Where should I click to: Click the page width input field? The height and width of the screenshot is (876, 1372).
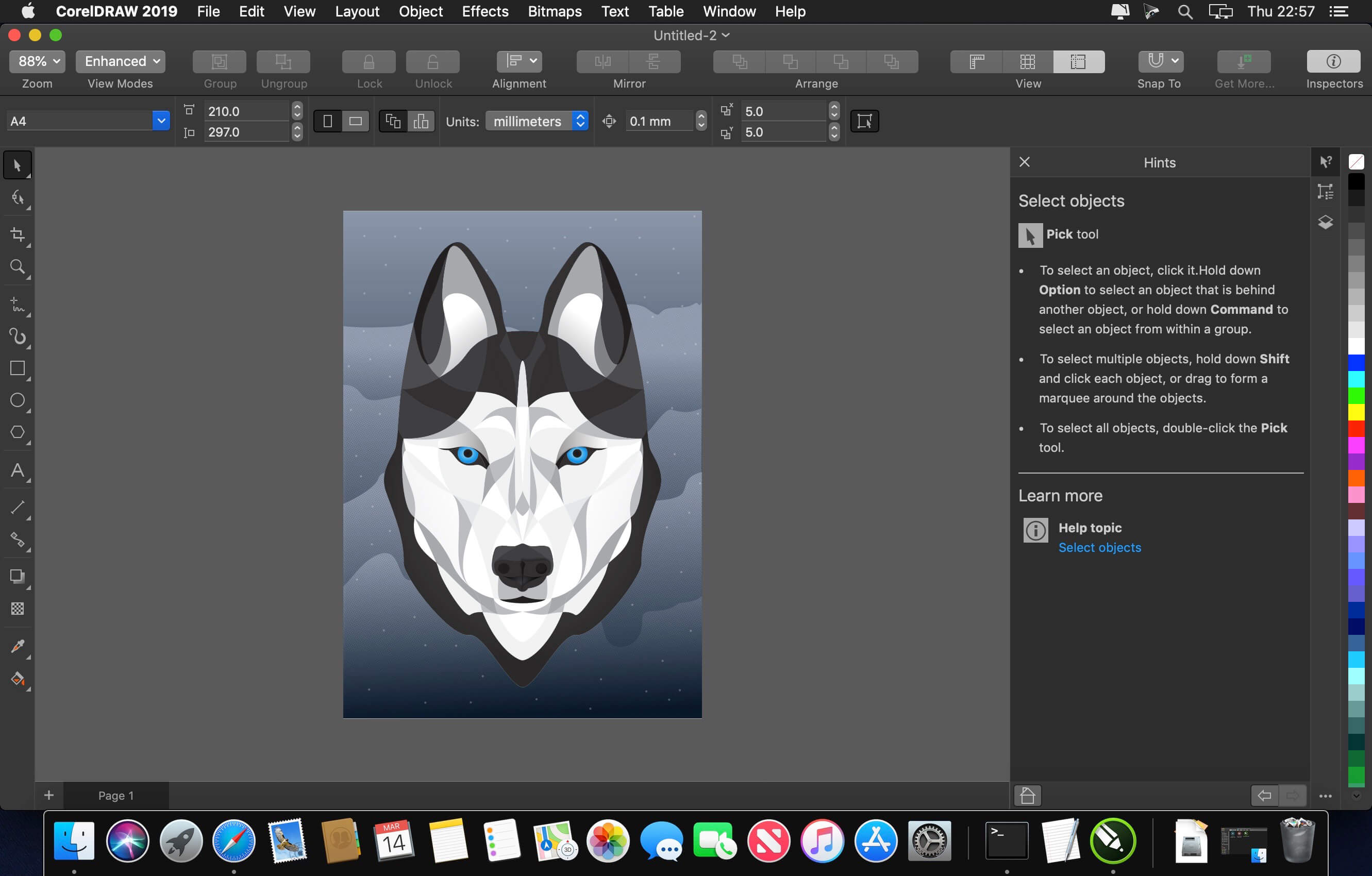pyautogui.click(x=246, y=112)
